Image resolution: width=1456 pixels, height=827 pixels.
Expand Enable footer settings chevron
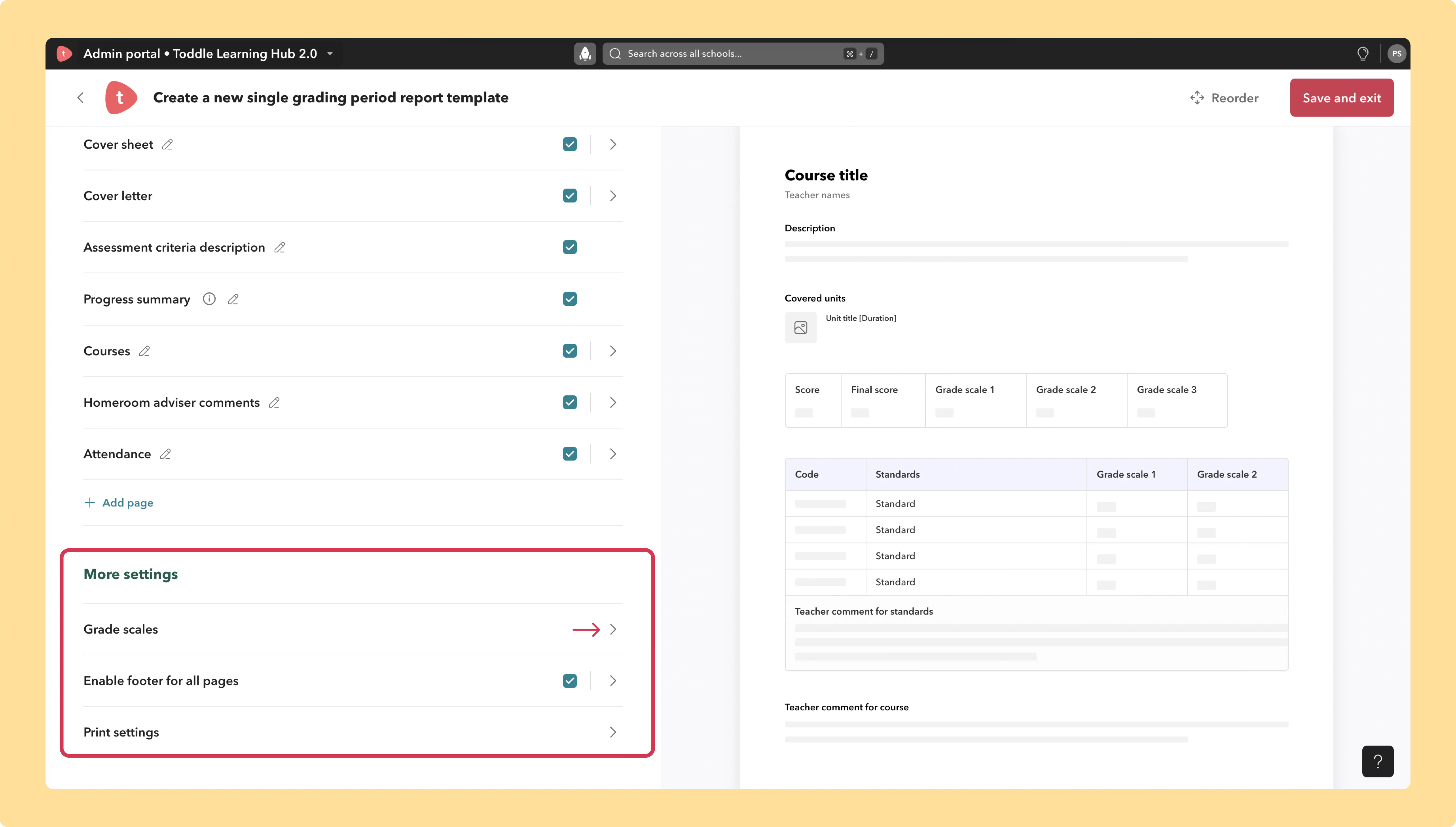[613, 680]
